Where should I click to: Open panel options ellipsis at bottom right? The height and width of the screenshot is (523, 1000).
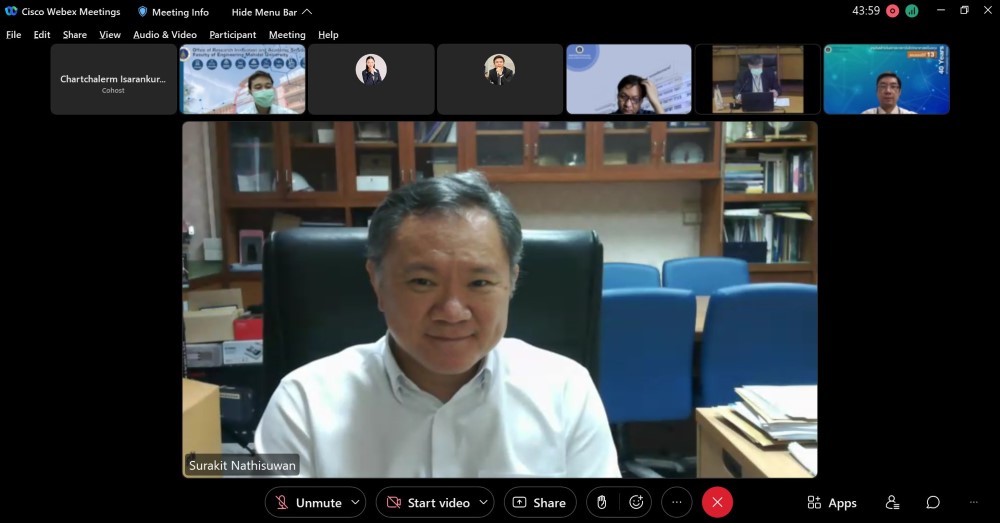click(973, 503)
